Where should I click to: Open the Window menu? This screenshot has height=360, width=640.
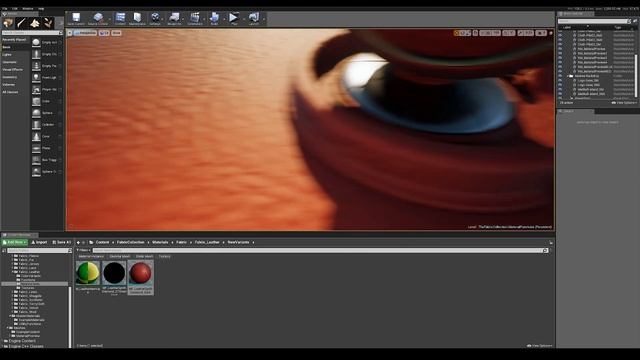click(x=28, y=8)
